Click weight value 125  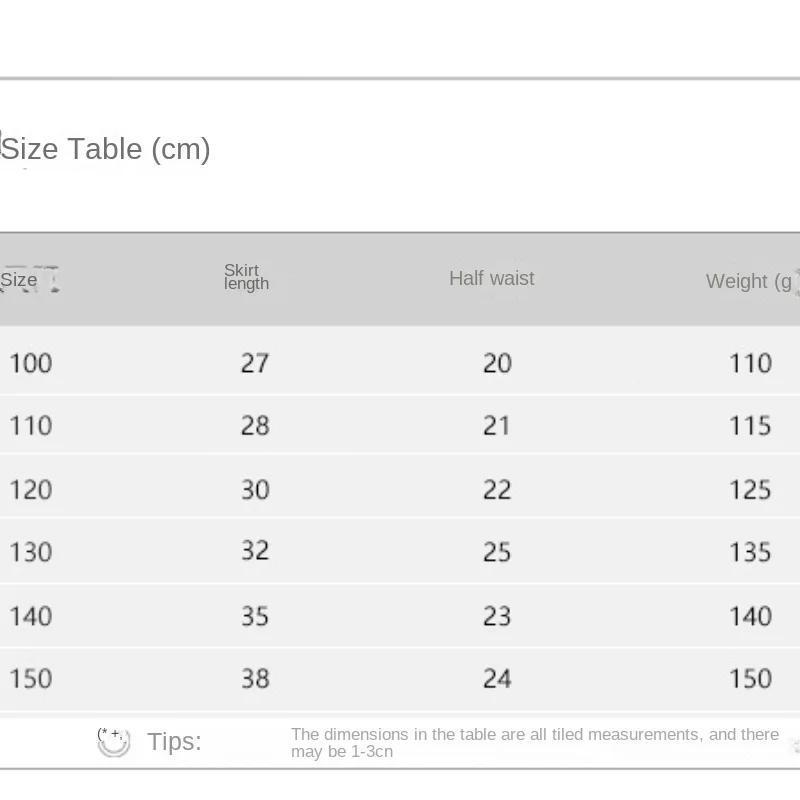[750, 490]
